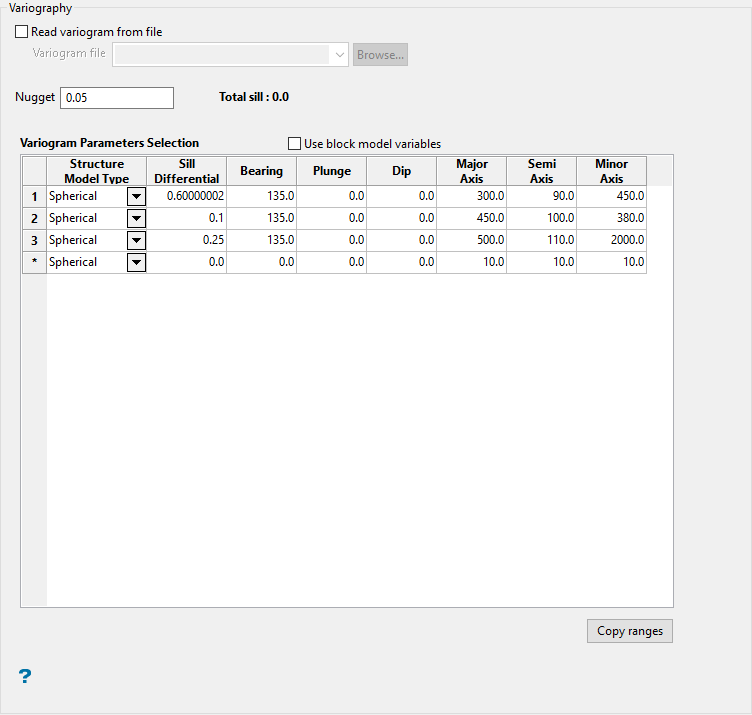Click the 2000.0 Minor Axis cell
This screenshot has height=715, width=752.
[x=611, y=241]
